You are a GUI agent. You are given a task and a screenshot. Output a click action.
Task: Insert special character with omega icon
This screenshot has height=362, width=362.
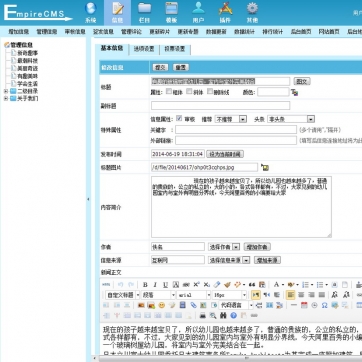click(x=324, y=305)
